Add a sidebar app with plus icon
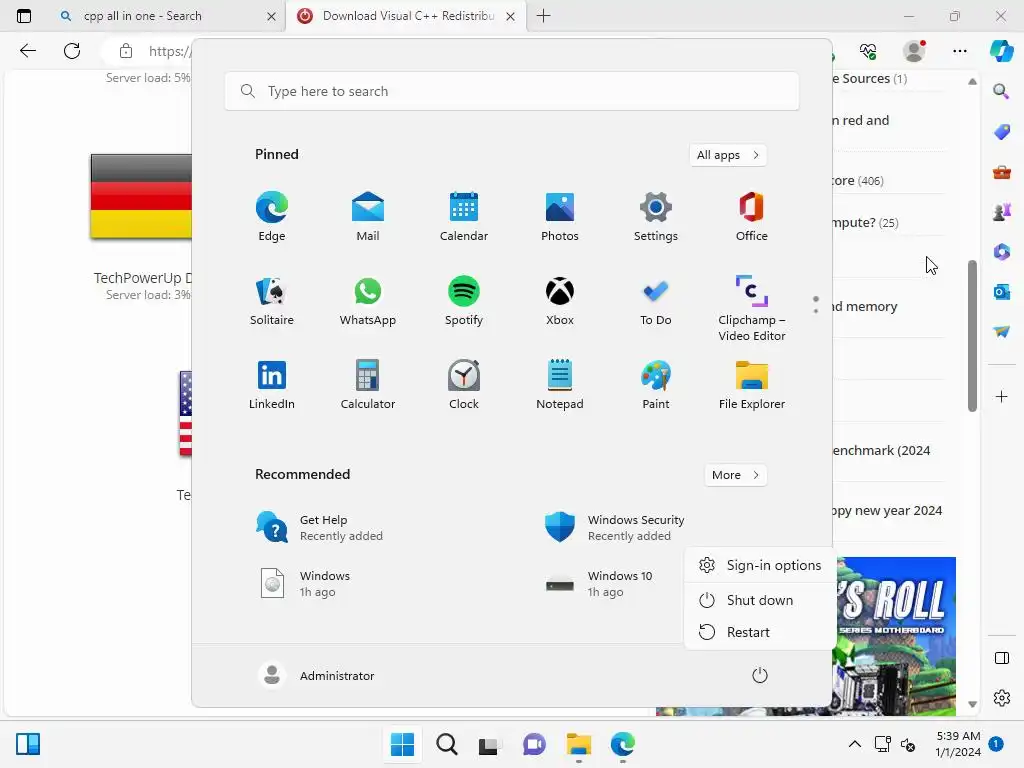This screenshot has height=768, width=1024. [x=1001, y=396]
